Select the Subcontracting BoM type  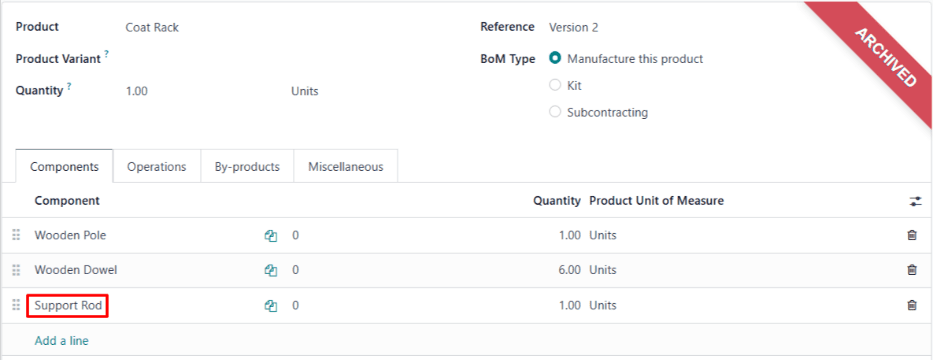pyautogui.click(x=555, y=112)
